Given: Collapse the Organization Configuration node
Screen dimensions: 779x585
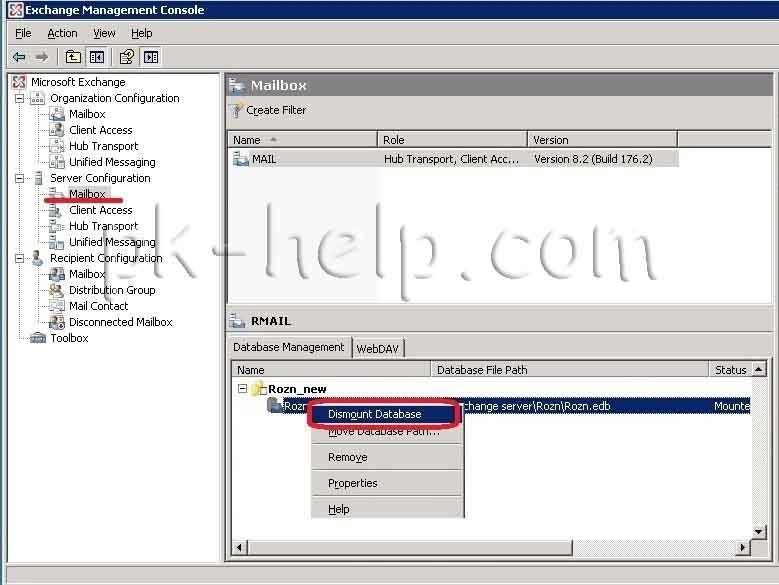Looking at the screenshot, I should pyautogui.click(x=19, y=98).
